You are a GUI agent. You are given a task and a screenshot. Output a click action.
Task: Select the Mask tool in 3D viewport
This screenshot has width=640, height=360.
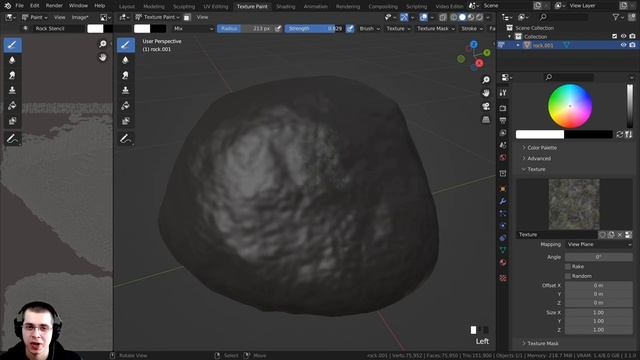pos(126,121)
